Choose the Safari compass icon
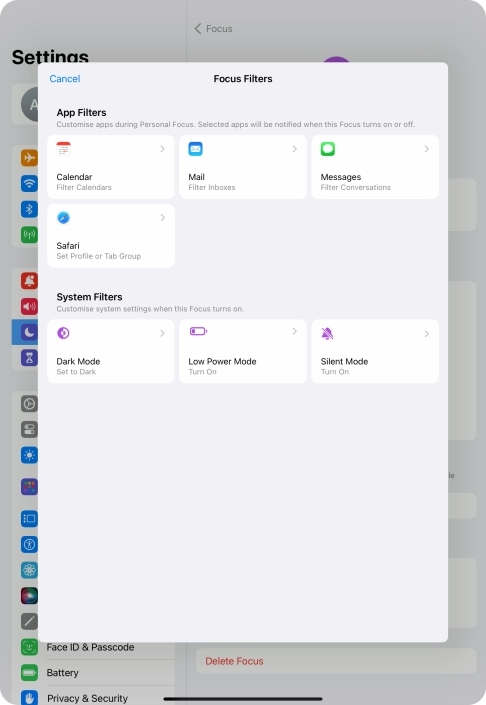This screenshot has height=705, width=486. 63,218
